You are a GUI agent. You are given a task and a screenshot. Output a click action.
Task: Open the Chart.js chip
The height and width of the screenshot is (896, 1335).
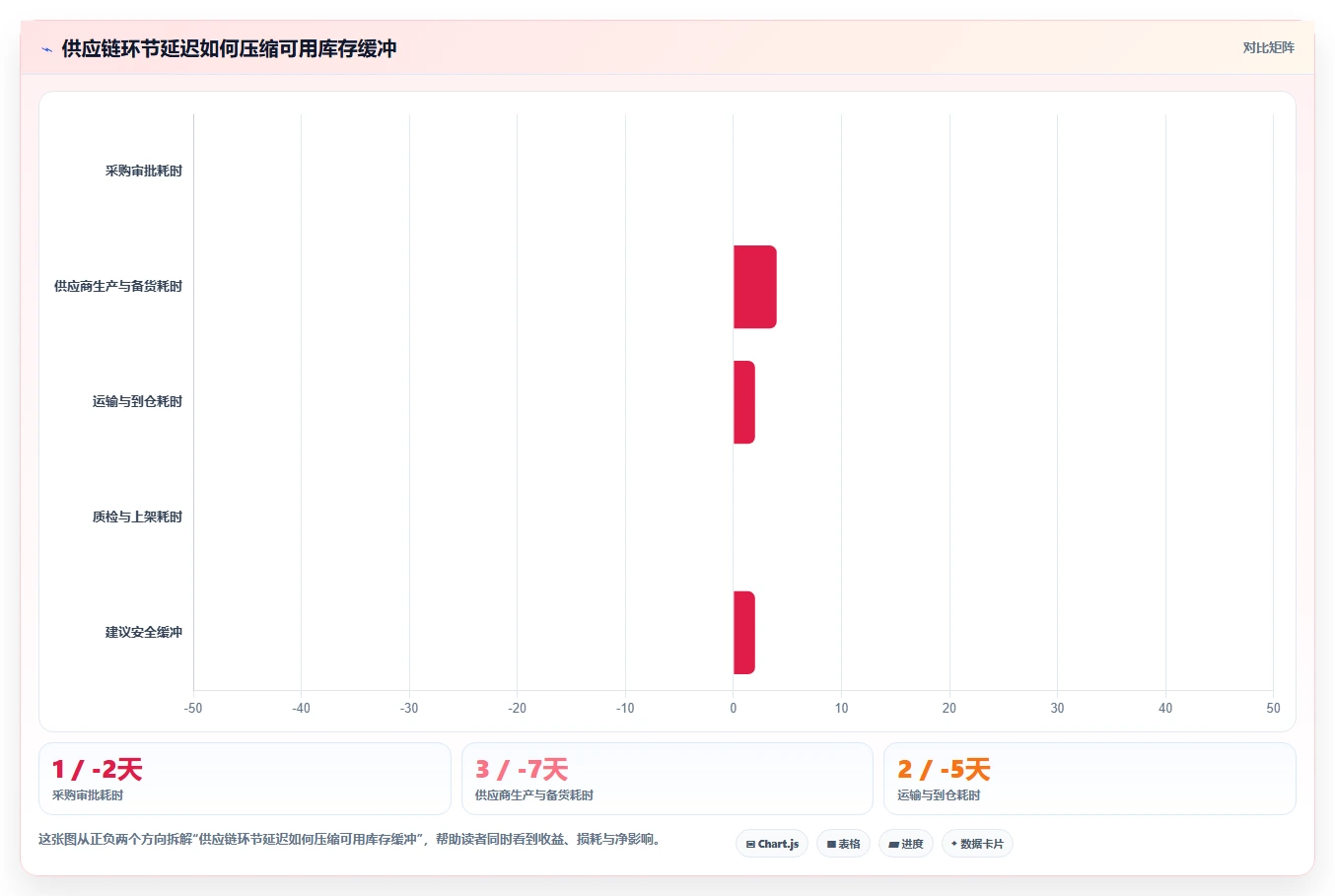pos(772,844)
